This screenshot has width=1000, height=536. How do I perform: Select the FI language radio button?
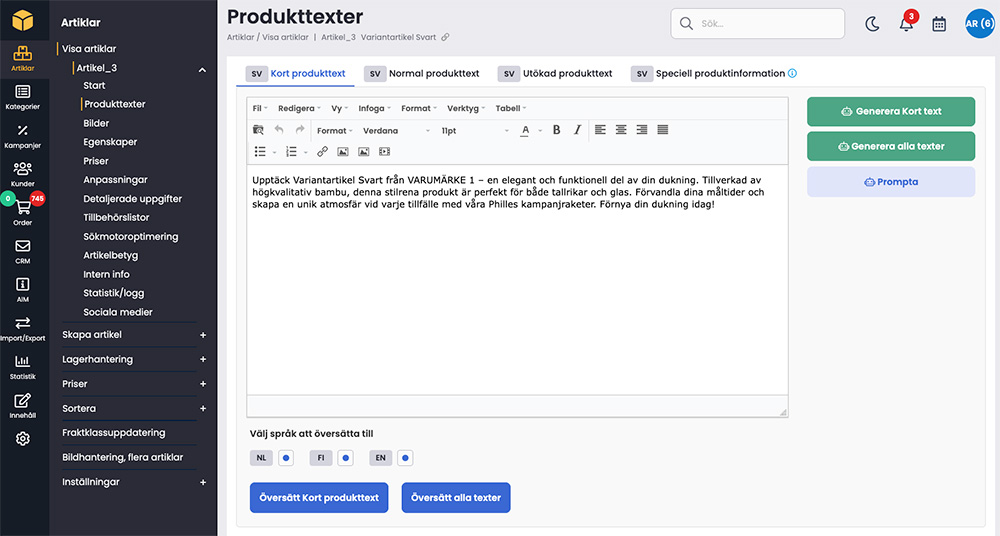coord(345,458)
